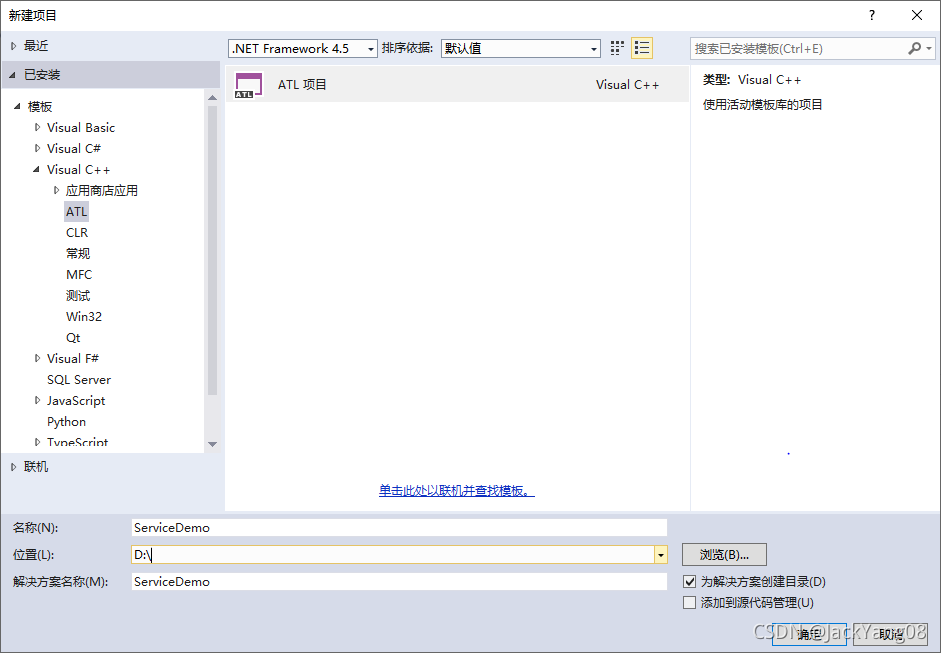
Task: Expand the Visual F# node
Action: (37, 358)
